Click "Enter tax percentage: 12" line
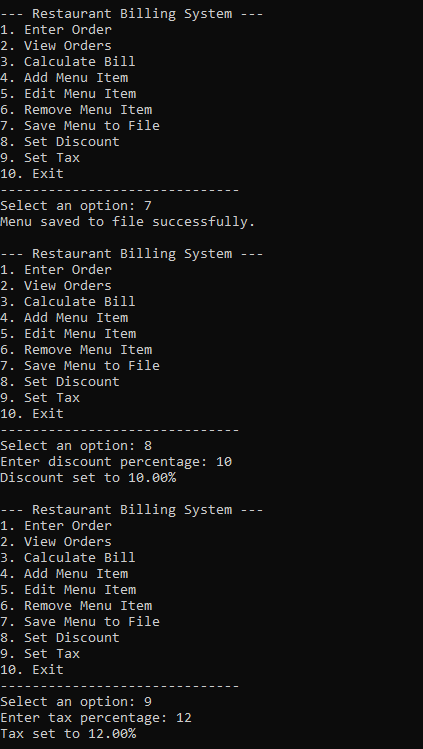Screen dimensions: 423x749 point(96,718)
